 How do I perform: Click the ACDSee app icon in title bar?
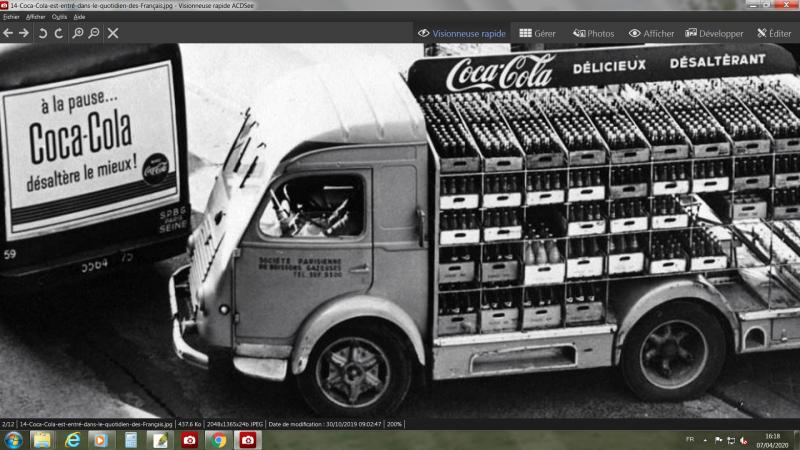pos(4,5)
